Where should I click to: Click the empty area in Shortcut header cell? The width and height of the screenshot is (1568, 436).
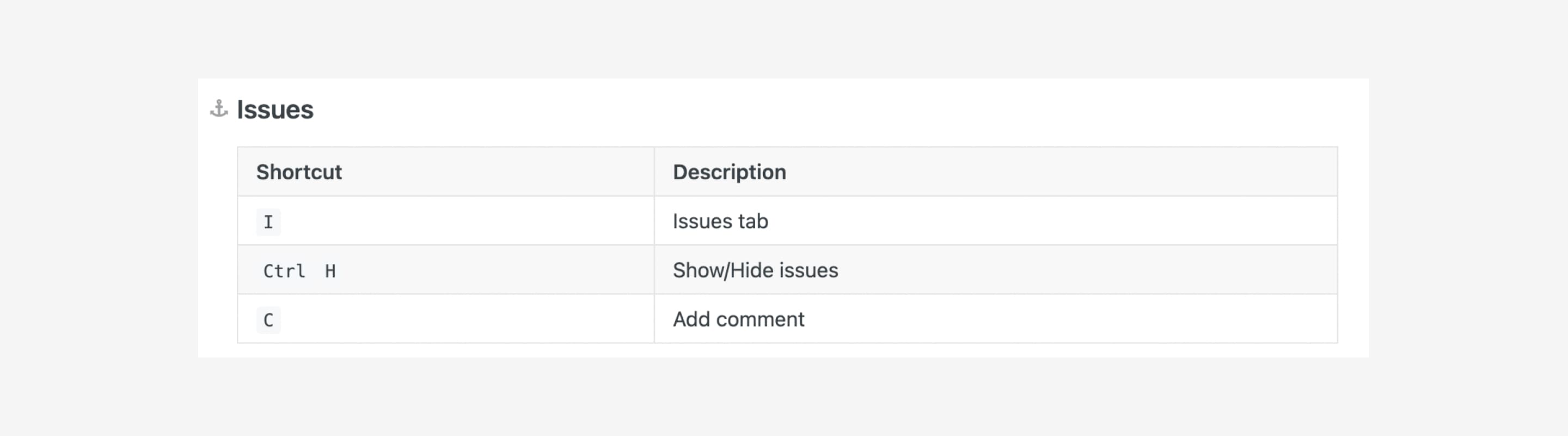pyautogui.click(x=498, y=172)
